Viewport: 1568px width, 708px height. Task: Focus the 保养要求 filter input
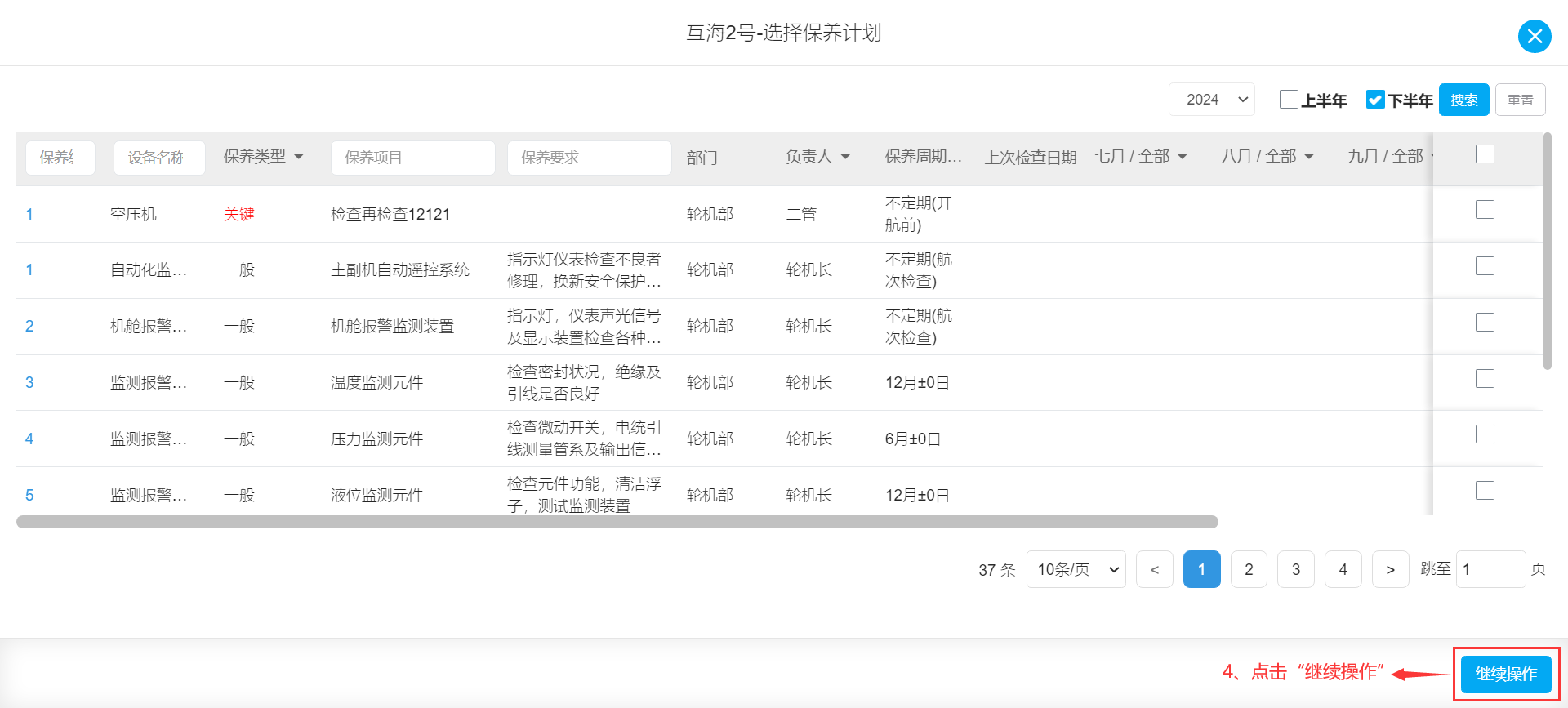pyautogui.click(x=590, y=158)
